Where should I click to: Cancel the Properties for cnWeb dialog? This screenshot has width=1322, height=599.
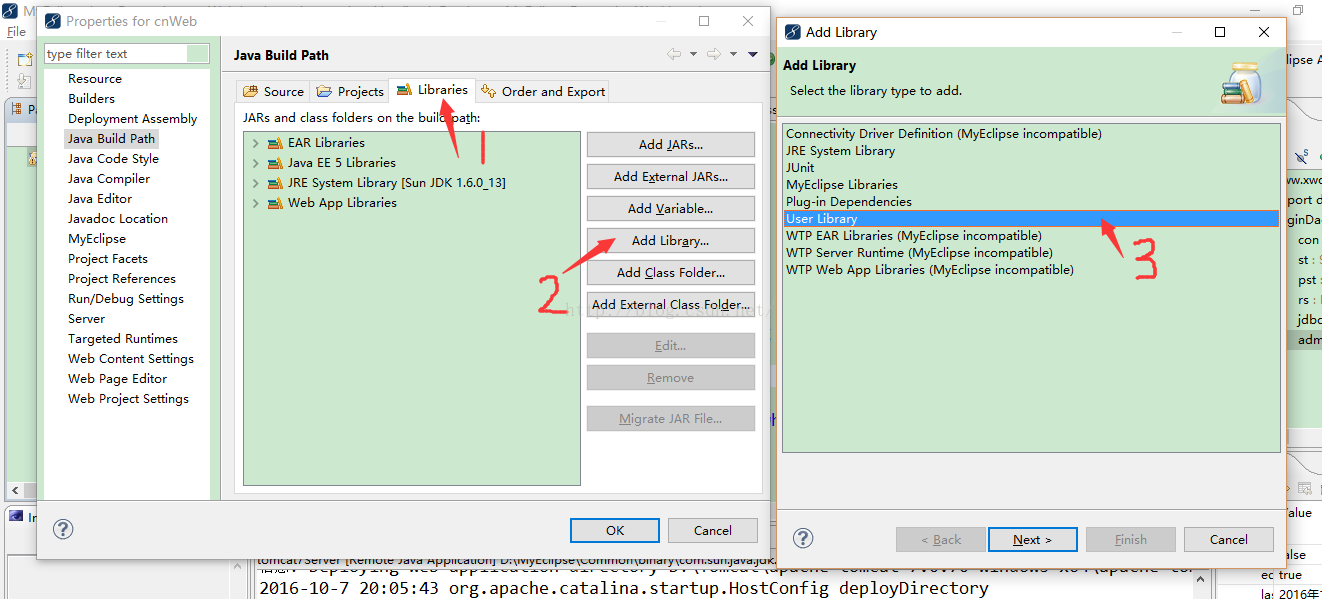click(713, 531)
